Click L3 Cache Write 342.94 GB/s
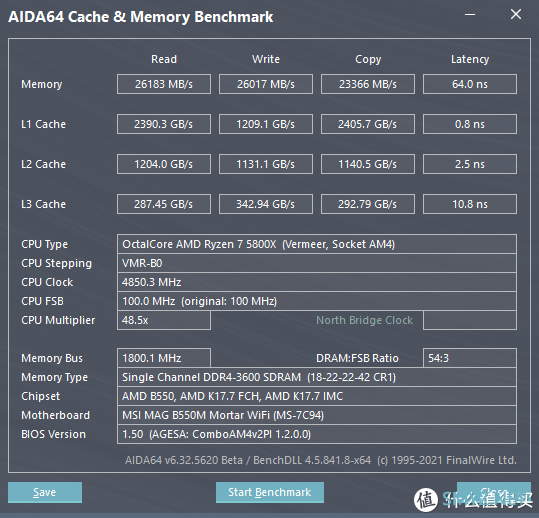This screenshot has width=539, height=518. [266, 204]
